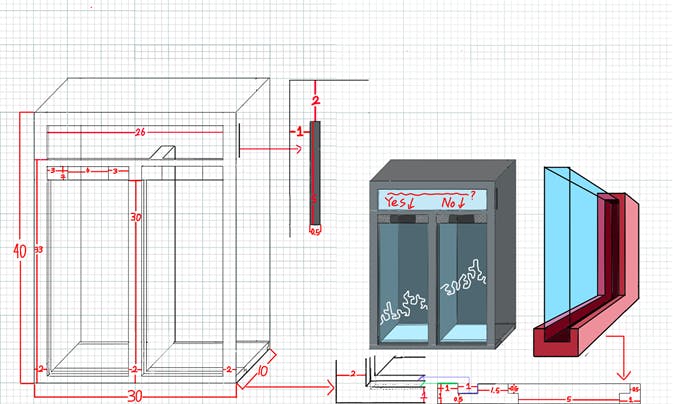
Task: Select the "2" label above the gray bar
Action: click(316, 100)
